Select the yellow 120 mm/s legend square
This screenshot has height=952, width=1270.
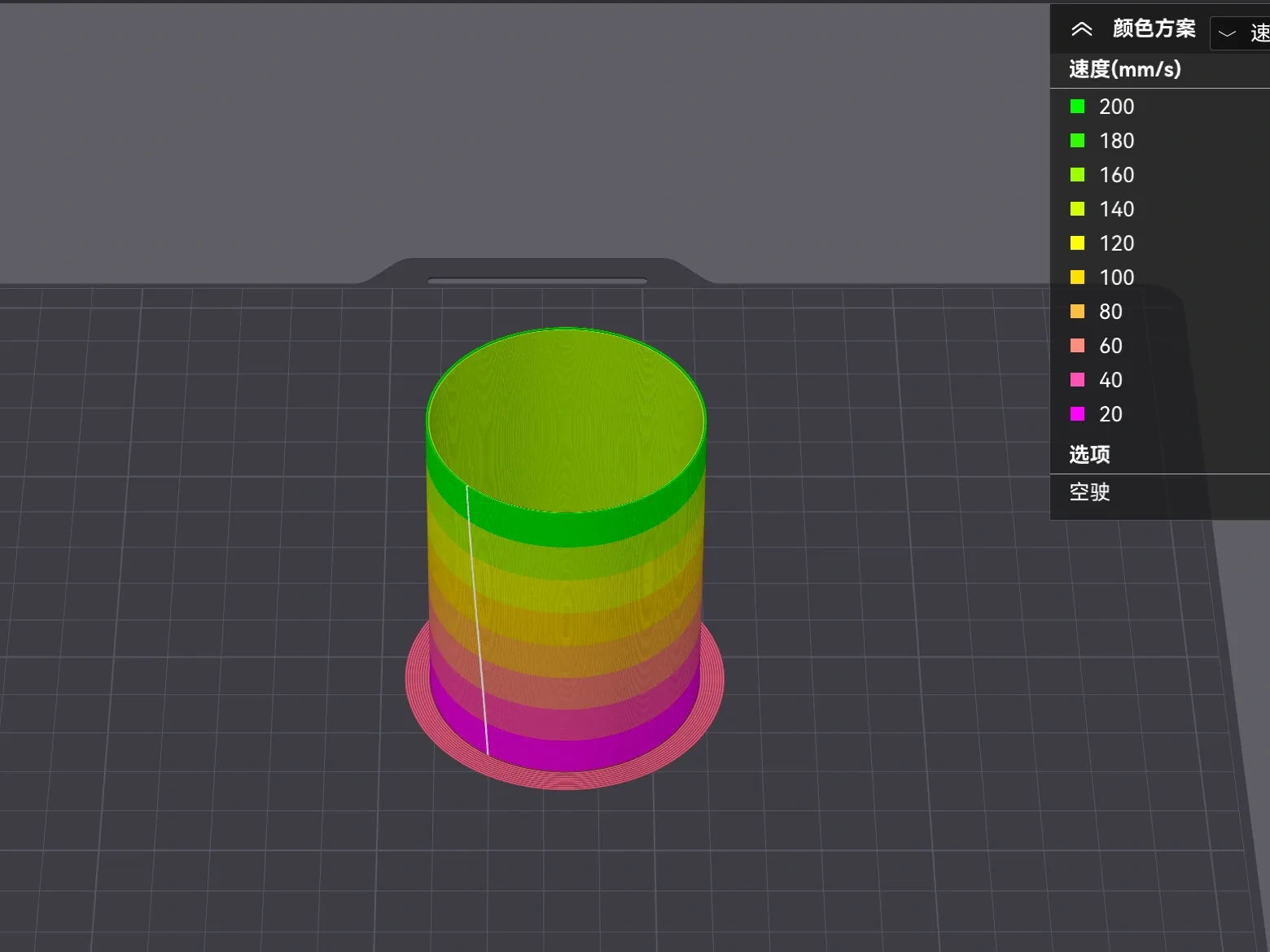tap(1079, 242)
